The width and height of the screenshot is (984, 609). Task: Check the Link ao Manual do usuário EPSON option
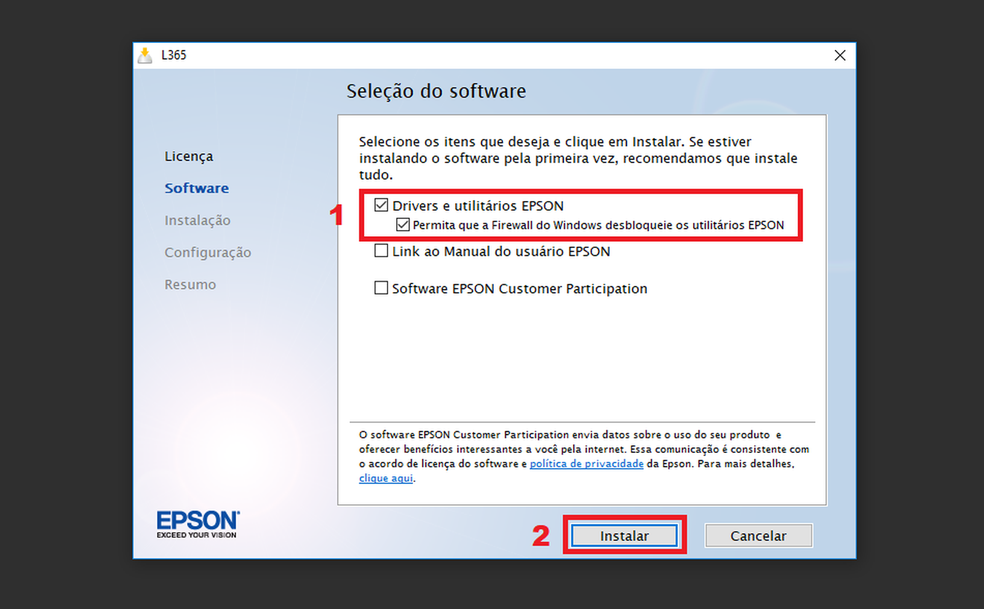(381, 251)
